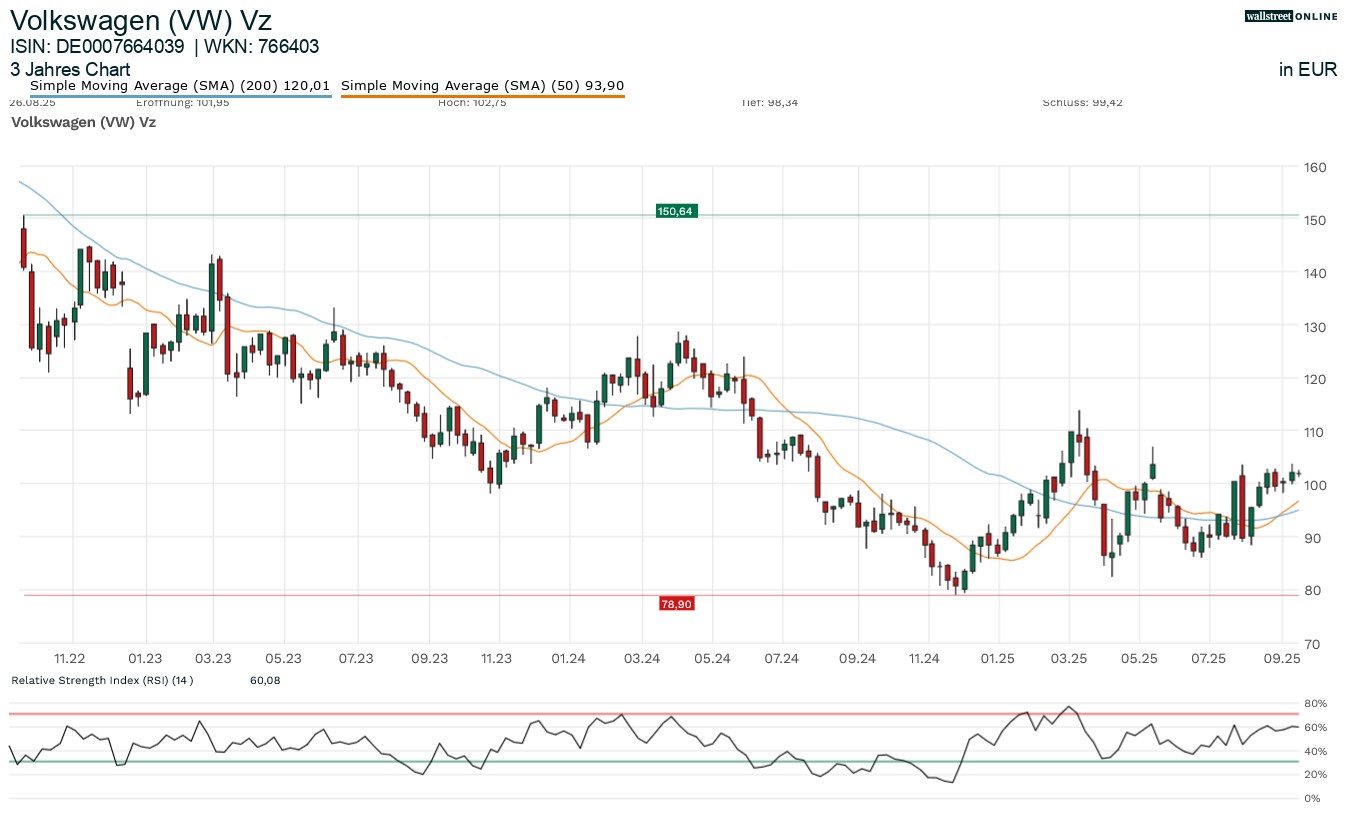Select the '3 Jahres Chart' heading
The width and height of the screenshot is (1349, 831).
(x=70, y=70)
